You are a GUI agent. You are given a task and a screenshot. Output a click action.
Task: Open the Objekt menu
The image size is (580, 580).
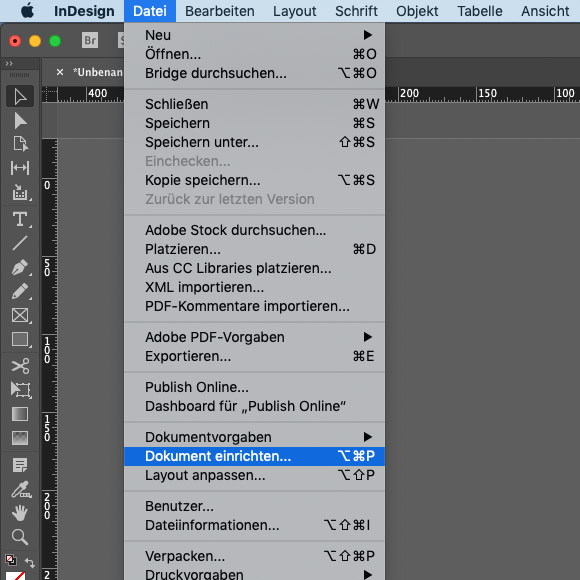(x=417, y=11)
